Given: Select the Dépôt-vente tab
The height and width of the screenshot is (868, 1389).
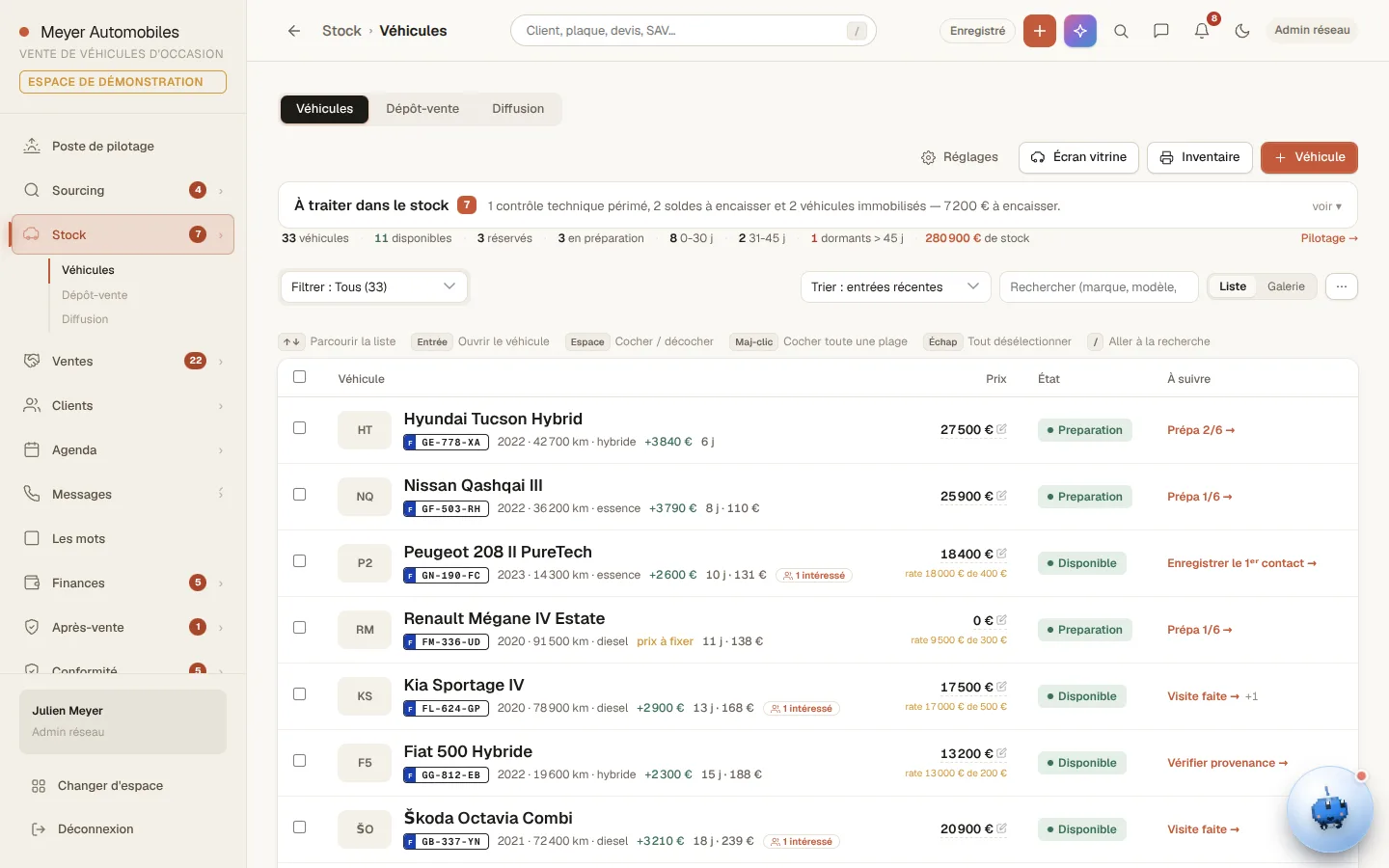Looking at the screenshot, I should tap(422, 109).
